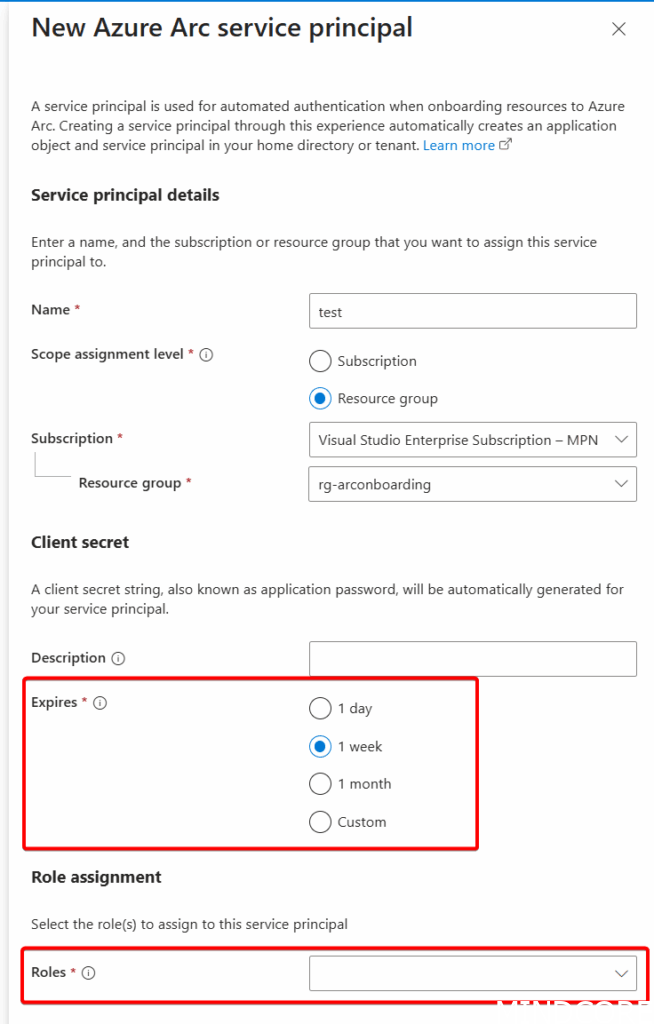This screenshot has width=654, height=1024.
Task: Open the Roles selection dropdown
Action: [472, 973]
